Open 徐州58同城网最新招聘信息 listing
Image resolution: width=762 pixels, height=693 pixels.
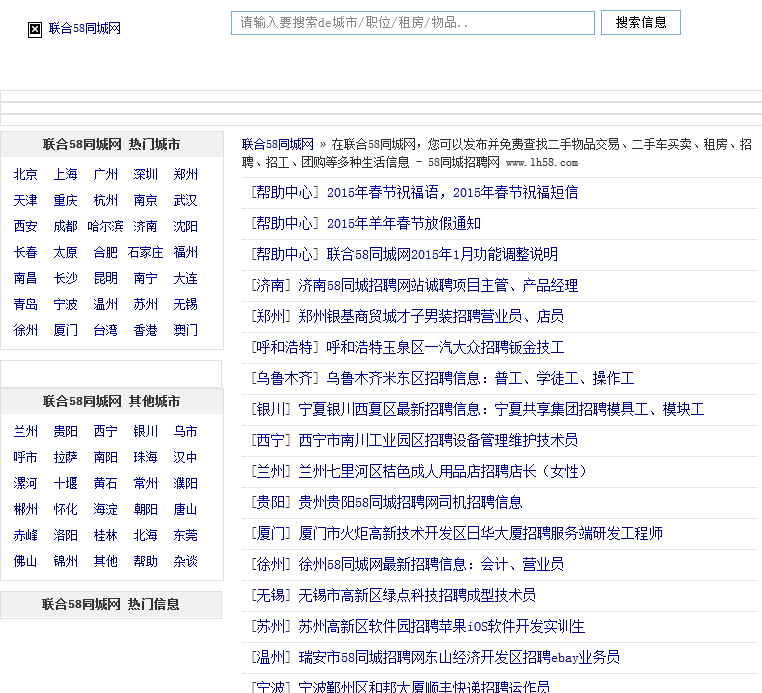(x=431, y=565)
